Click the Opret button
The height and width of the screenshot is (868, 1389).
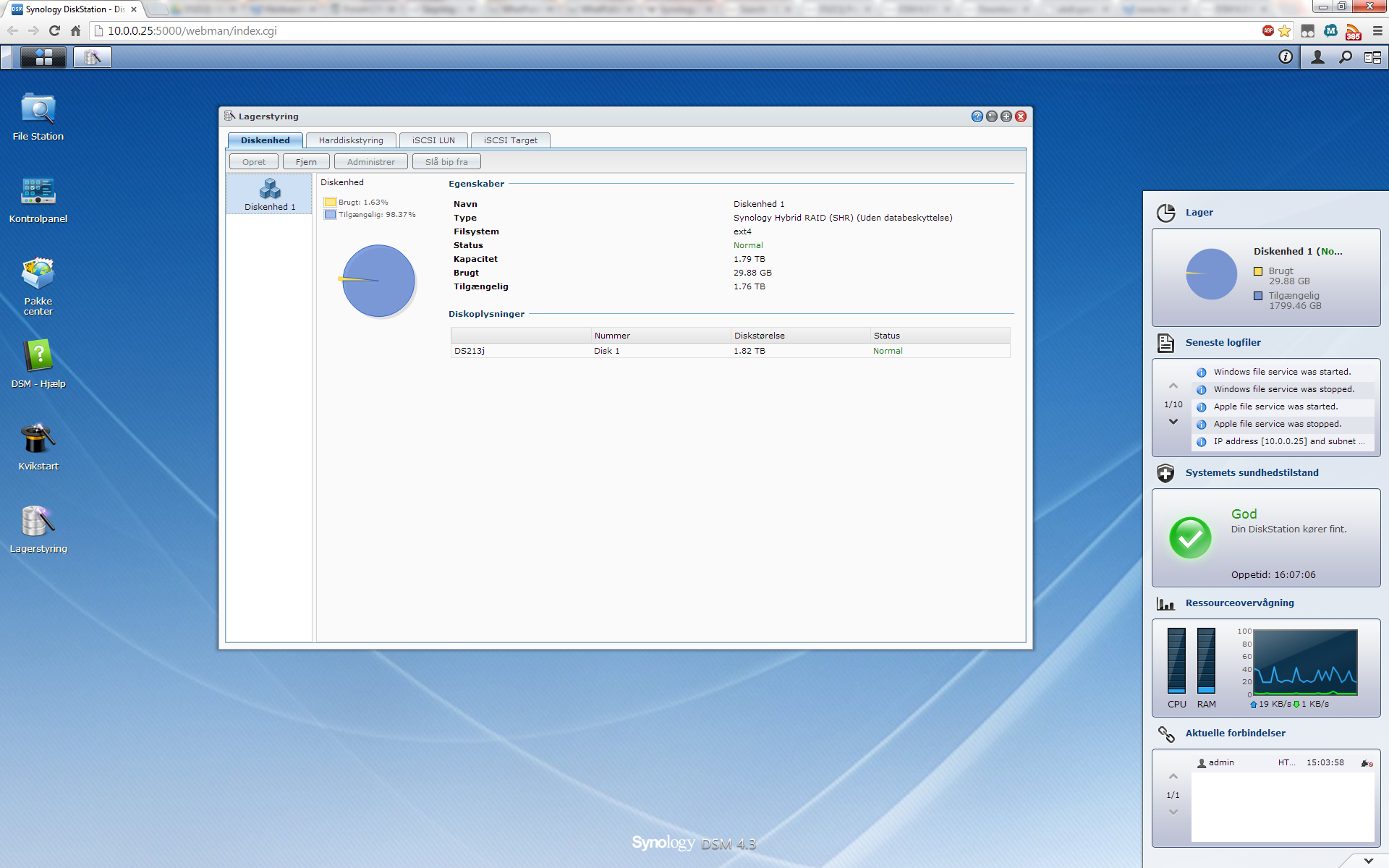[x=254, y=162]
